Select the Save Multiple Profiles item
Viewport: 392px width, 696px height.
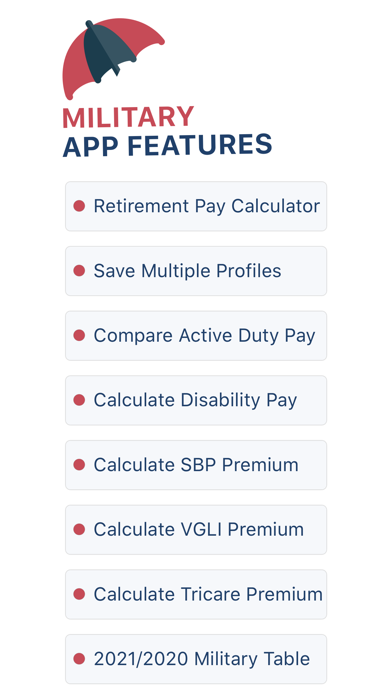click(196, 271)
